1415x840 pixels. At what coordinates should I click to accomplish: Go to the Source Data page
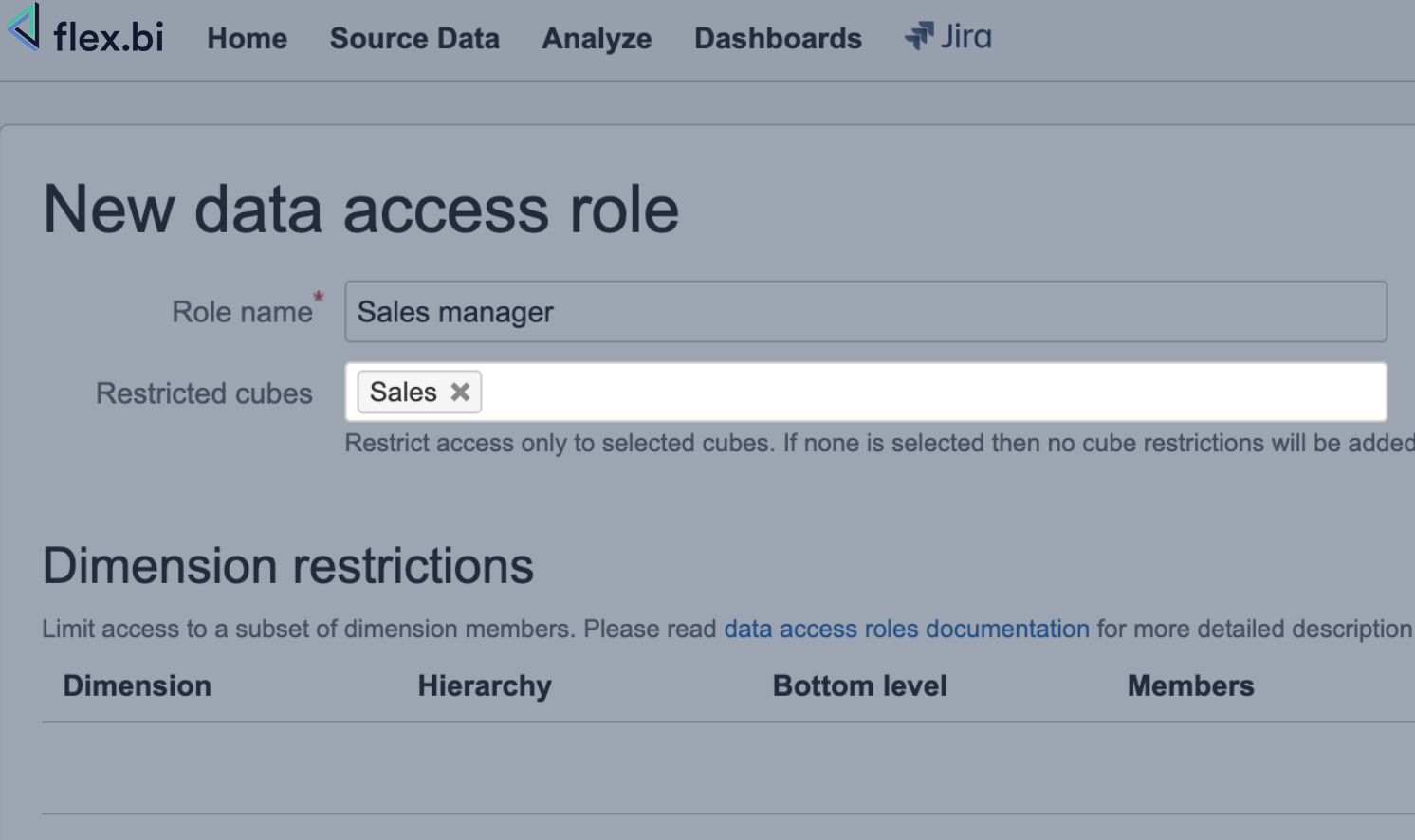pyautogui.click(x=414, y=38)
